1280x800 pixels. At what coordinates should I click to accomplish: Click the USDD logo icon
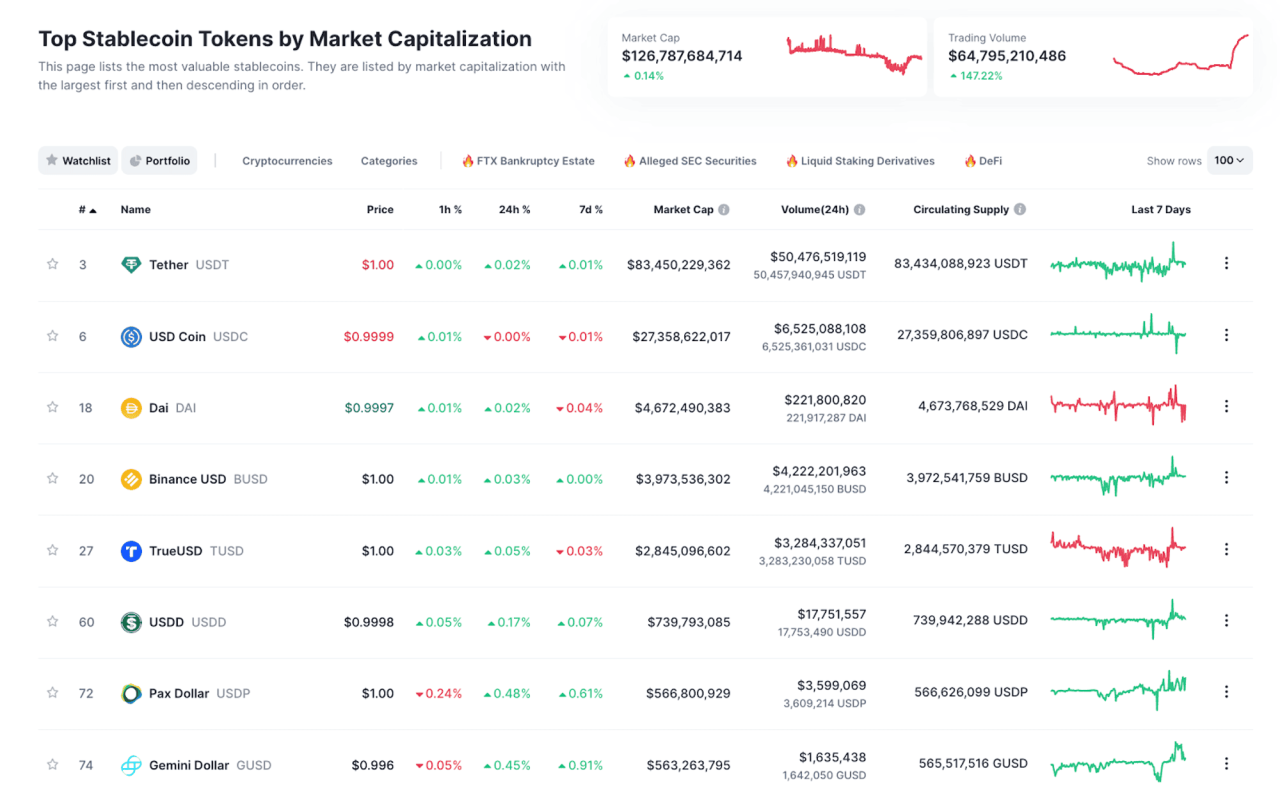pos(131,622)
